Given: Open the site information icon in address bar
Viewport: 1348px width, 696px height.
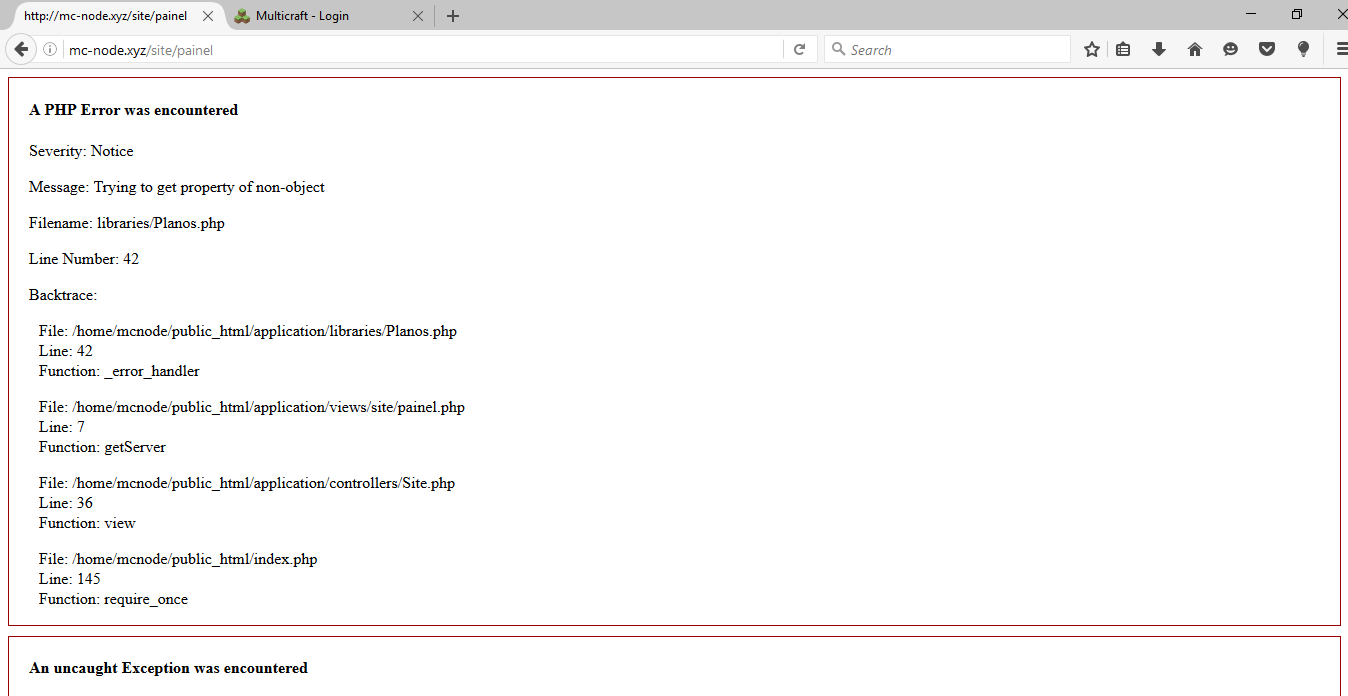Looking at the screenshot, I should click(50, 50).
